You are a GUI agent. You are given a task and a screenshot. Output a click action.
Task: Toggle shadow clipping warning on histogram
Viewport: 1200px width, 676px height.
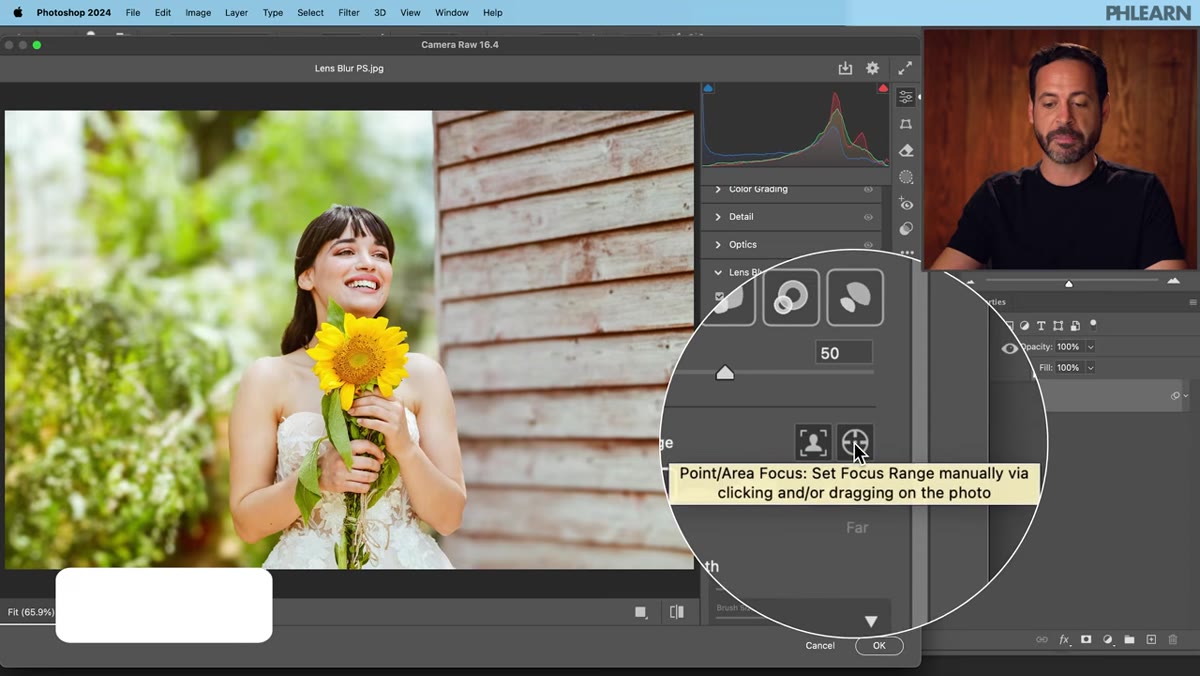(x=708, y=88)
